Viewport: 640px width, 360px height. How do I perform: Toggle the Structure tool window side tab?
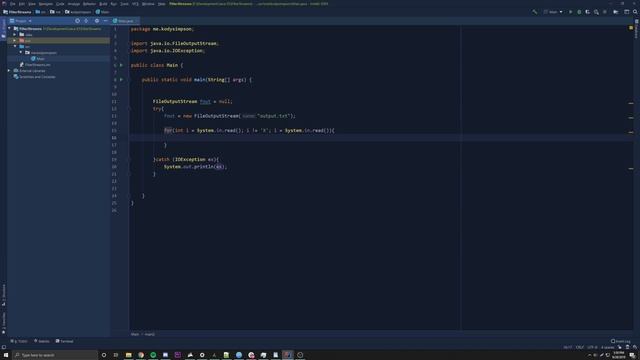pos(4,295)
